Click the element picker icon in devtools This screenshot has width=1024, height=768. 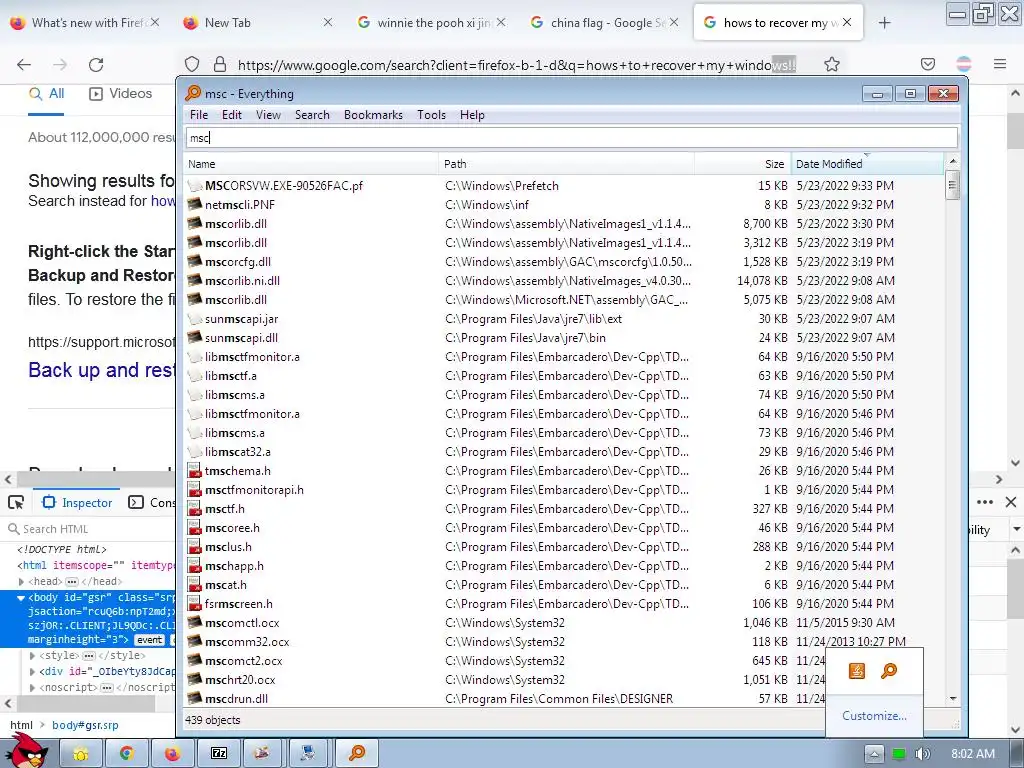pyautogui.click(x=16, y=502)
